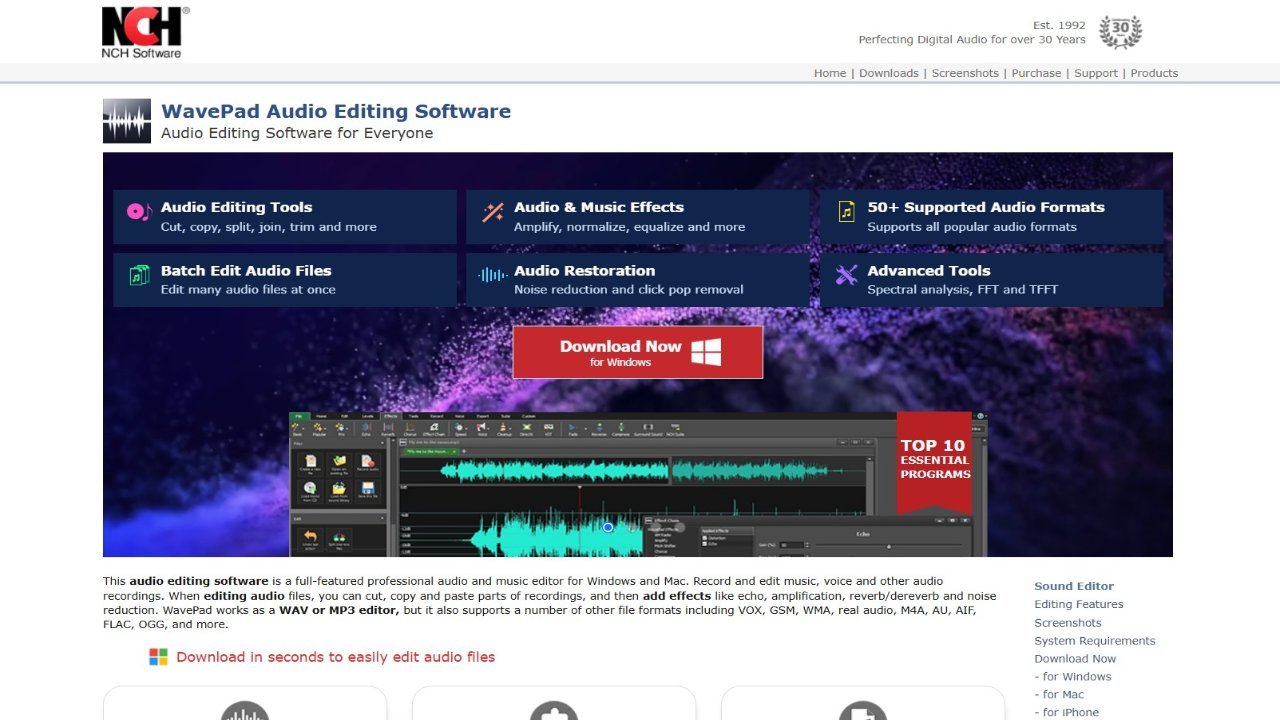Click the bold "add effects" text in the paragraph
1280x720 pixels.
tap(677, 596)
